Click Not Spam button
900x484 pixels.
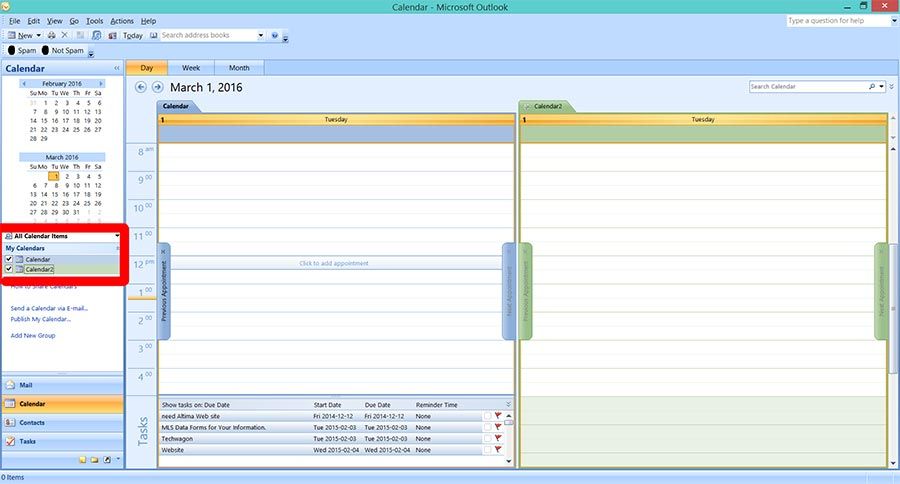pyautogui.click(x=63, y=51)
